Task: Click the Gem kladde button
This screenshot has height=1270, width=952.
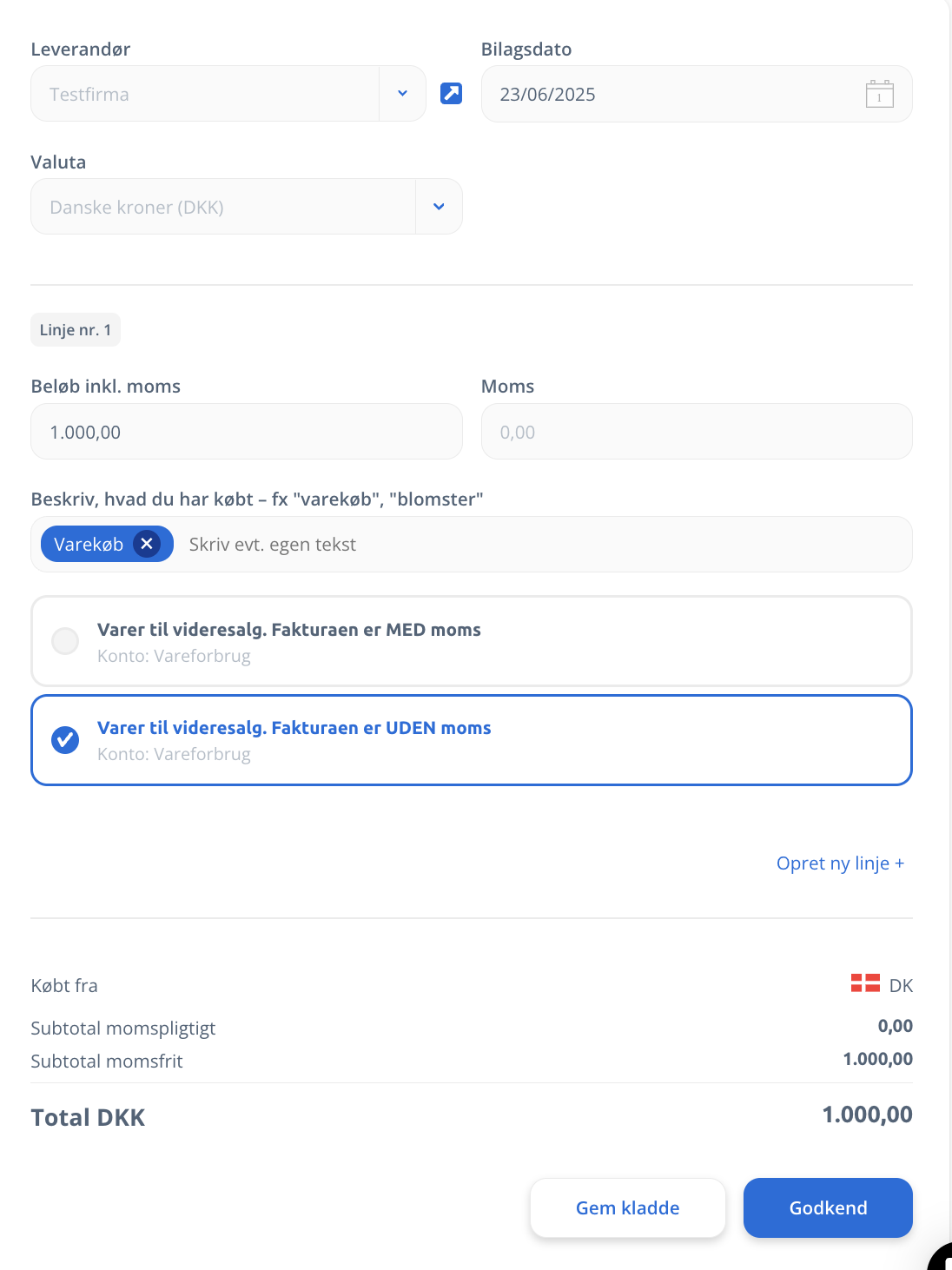Action: (x=628, y=1207)
